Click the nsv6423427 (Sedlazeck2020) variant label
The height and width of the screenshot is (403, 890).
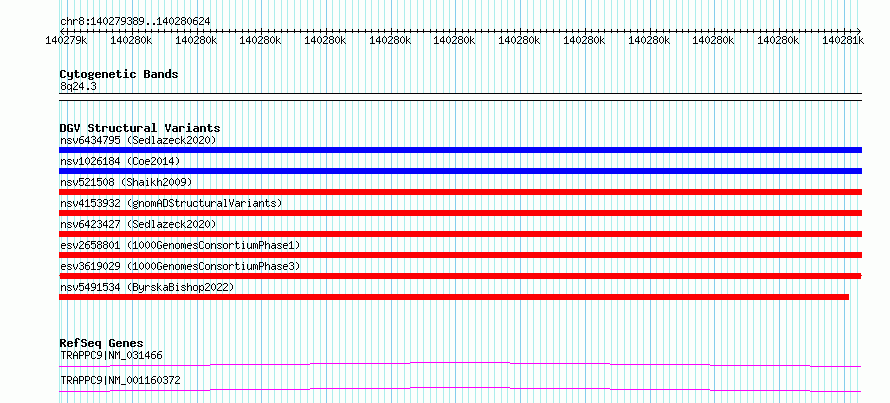138,224
